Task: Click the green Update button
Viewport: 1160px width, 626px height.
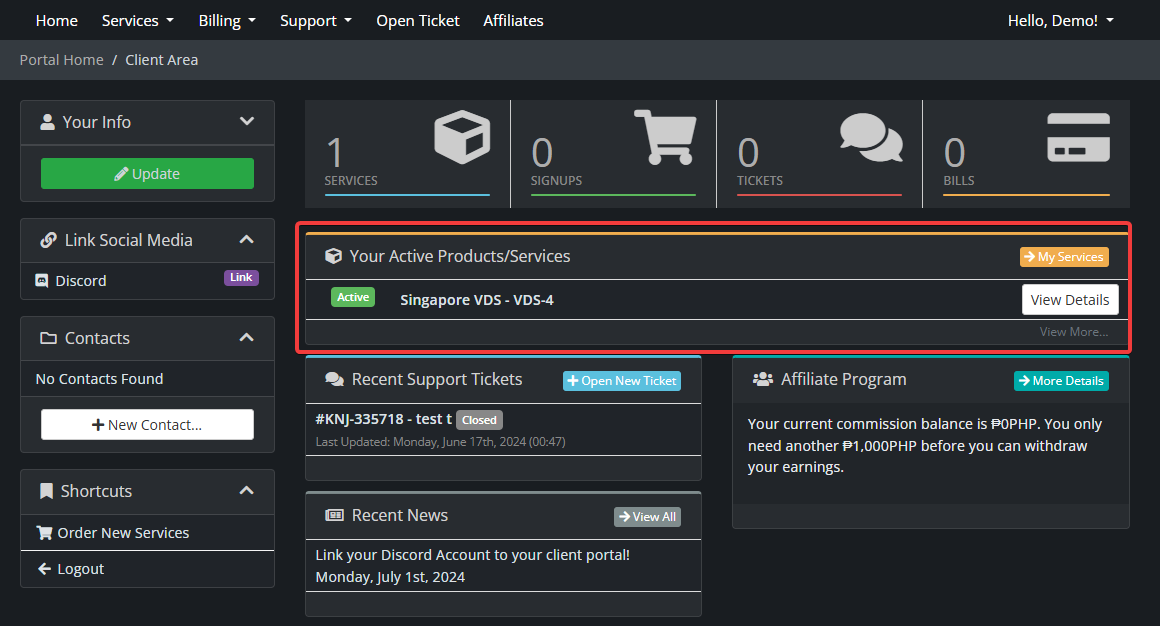Action: pos(147,174)
